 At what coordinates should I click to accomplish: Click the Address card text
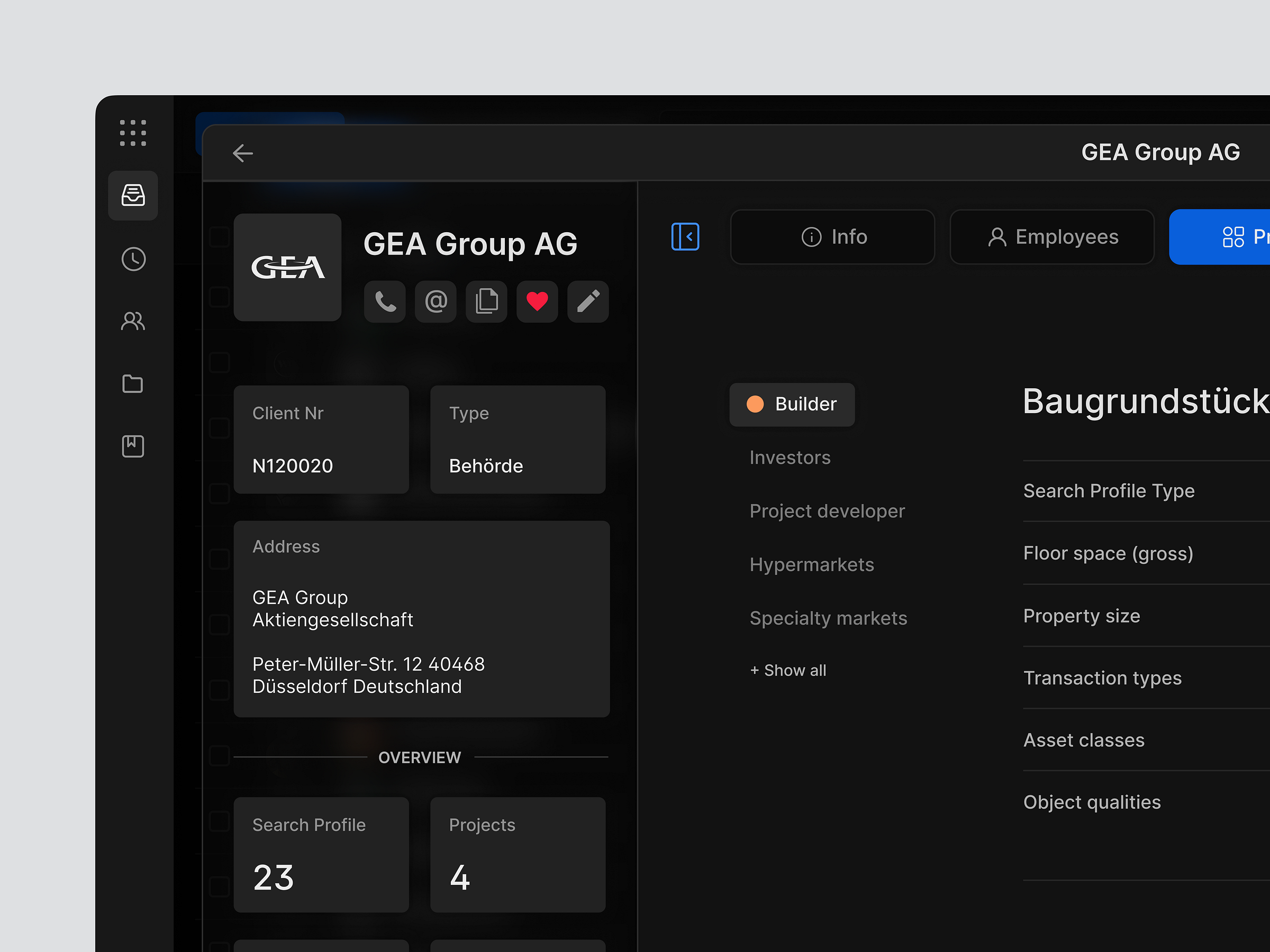coord(421,619)
